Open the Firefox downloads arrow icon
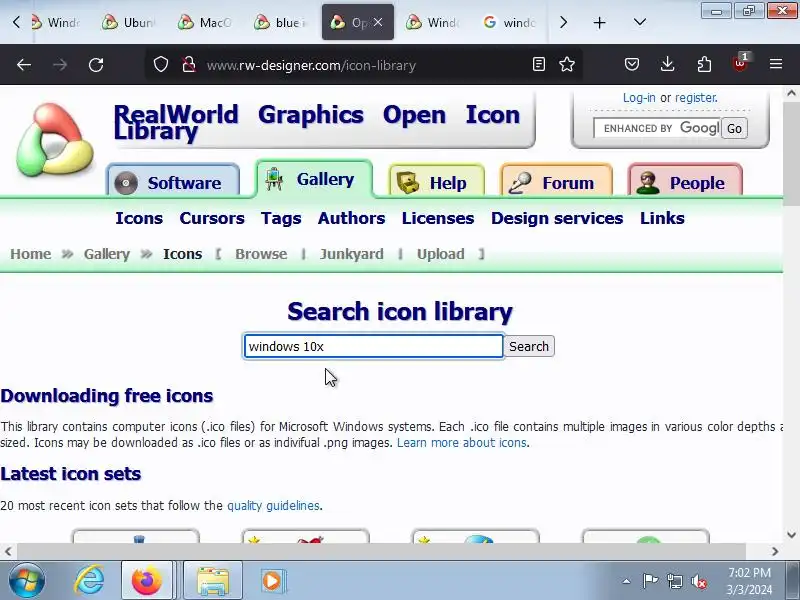Viewport: 800px width, 600px height. [x=667, y=64]
